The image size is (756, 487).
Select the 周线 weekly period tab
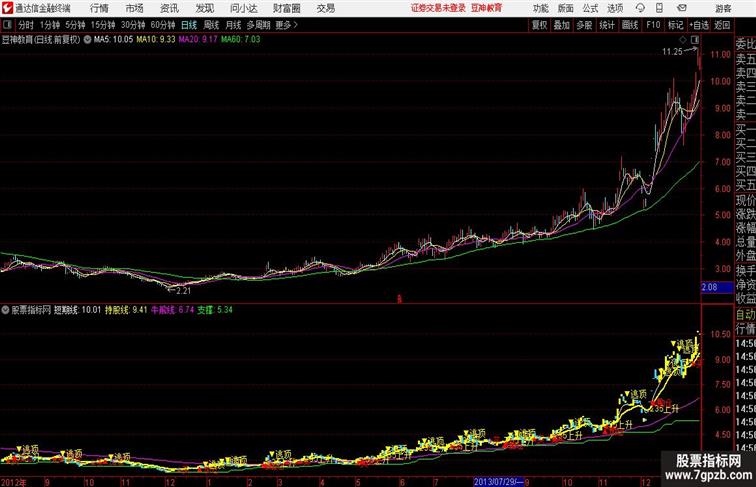point(211,25)
